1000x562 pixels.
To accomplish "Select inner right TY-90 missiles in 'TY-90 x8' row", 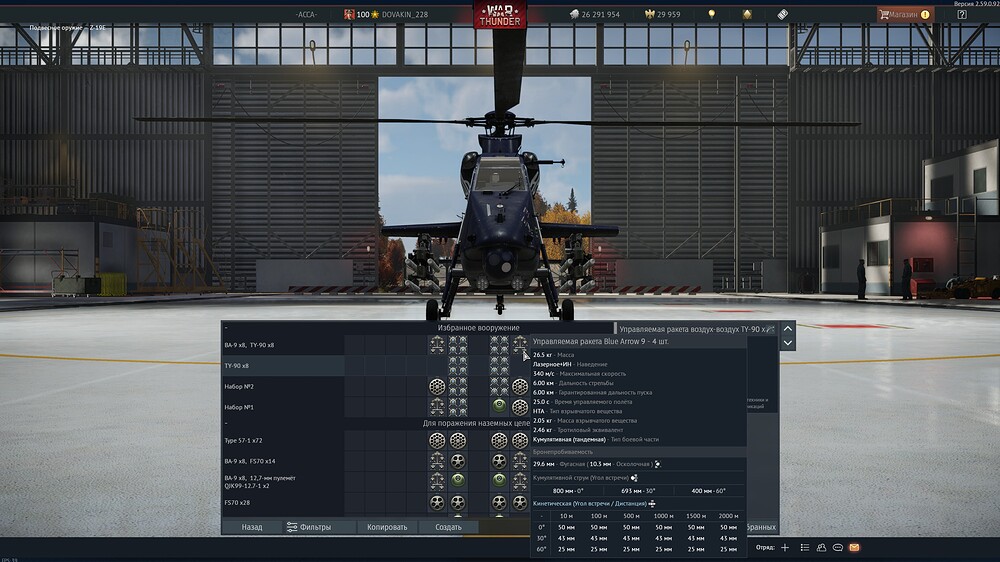I will (x=499, y=366).
